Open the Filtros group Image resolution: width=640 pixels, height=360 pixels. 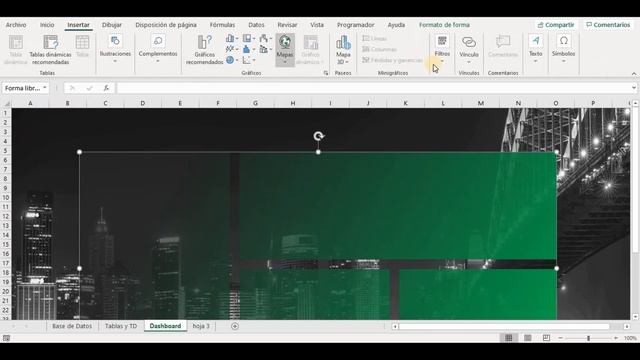(x=442, y=49)
